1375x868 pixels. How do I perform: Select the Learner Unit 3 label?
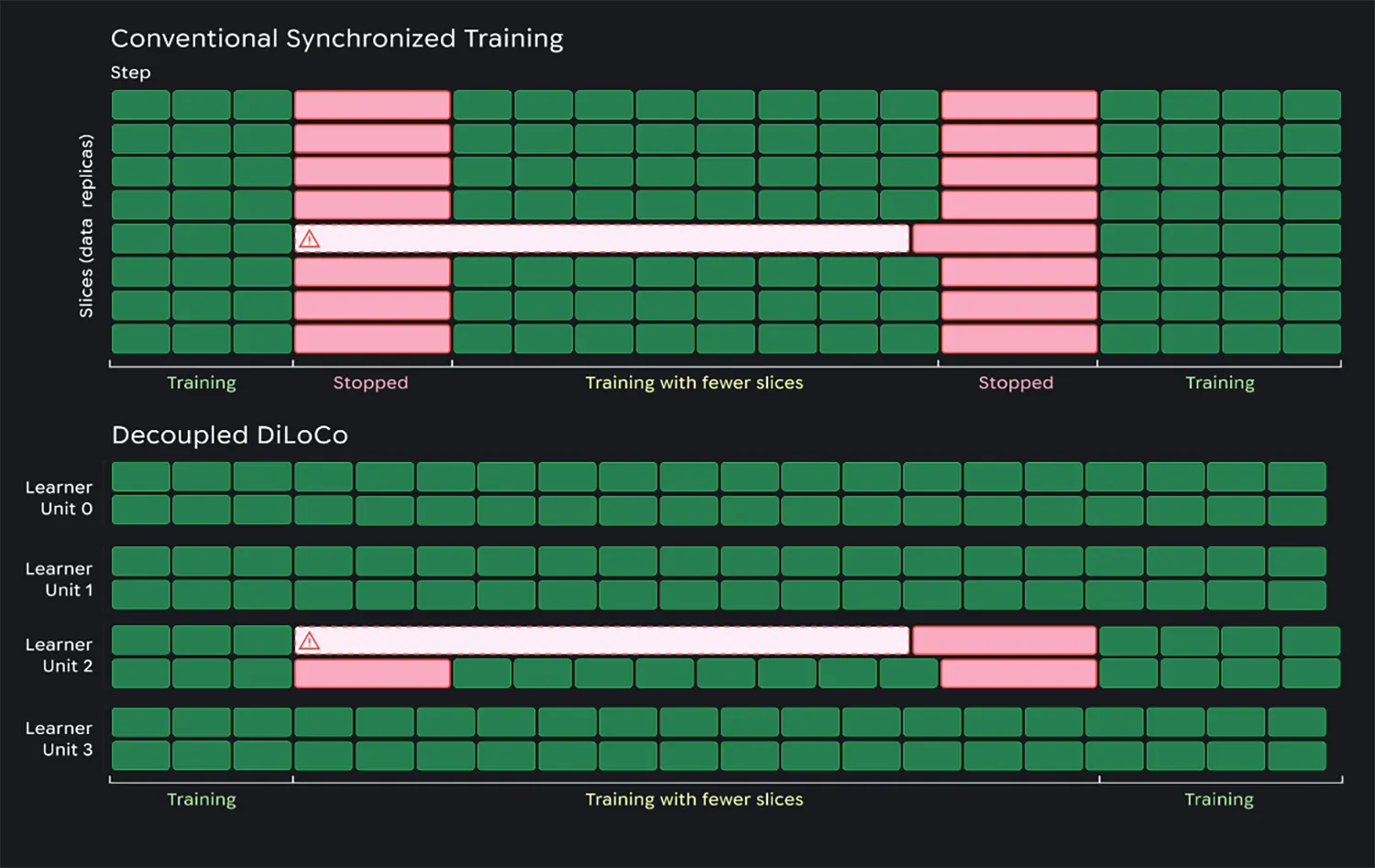click(59, 739)
